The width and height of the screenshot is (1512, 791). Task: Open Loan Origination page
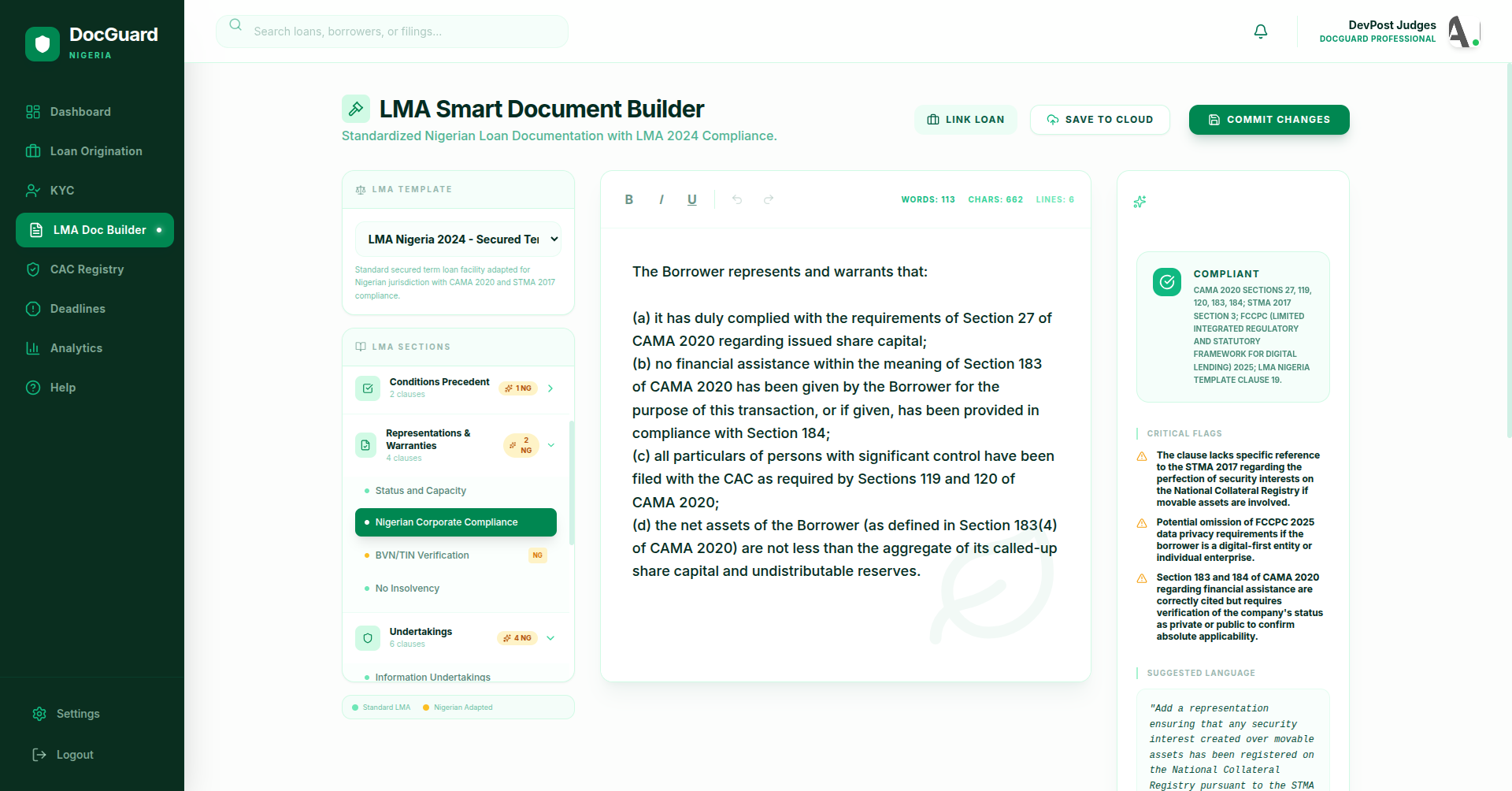pyautogui.click(x=94, y=151)
